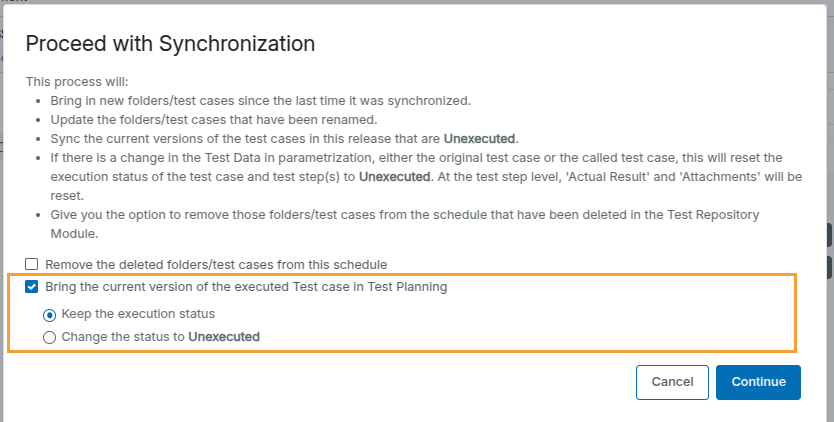This screenshot has height=422, width=834.
Task: Click bold Unexecuted in the radio option label
Action: click(224, 337)
